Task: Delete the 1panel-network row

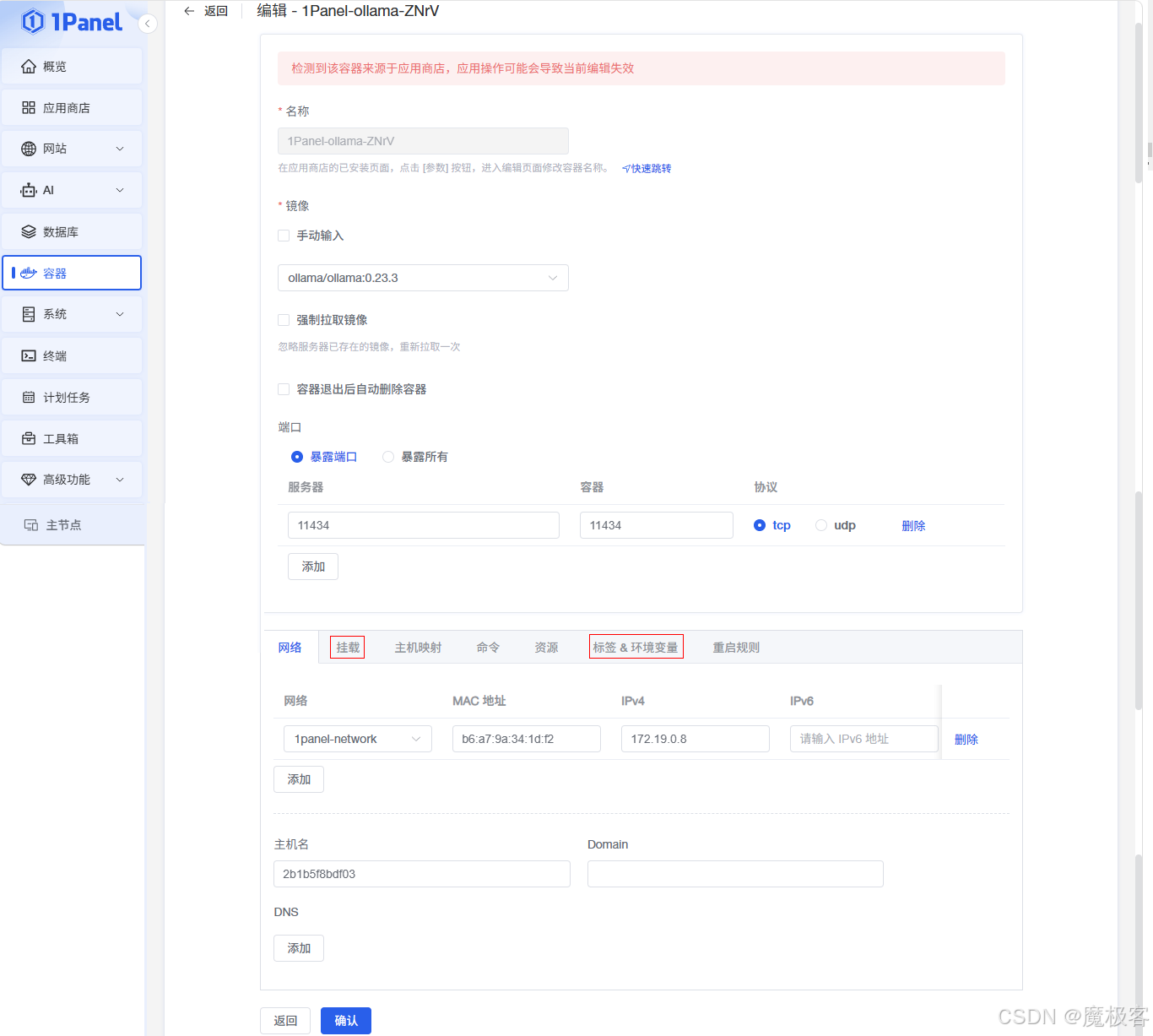Action: point(966,740)
